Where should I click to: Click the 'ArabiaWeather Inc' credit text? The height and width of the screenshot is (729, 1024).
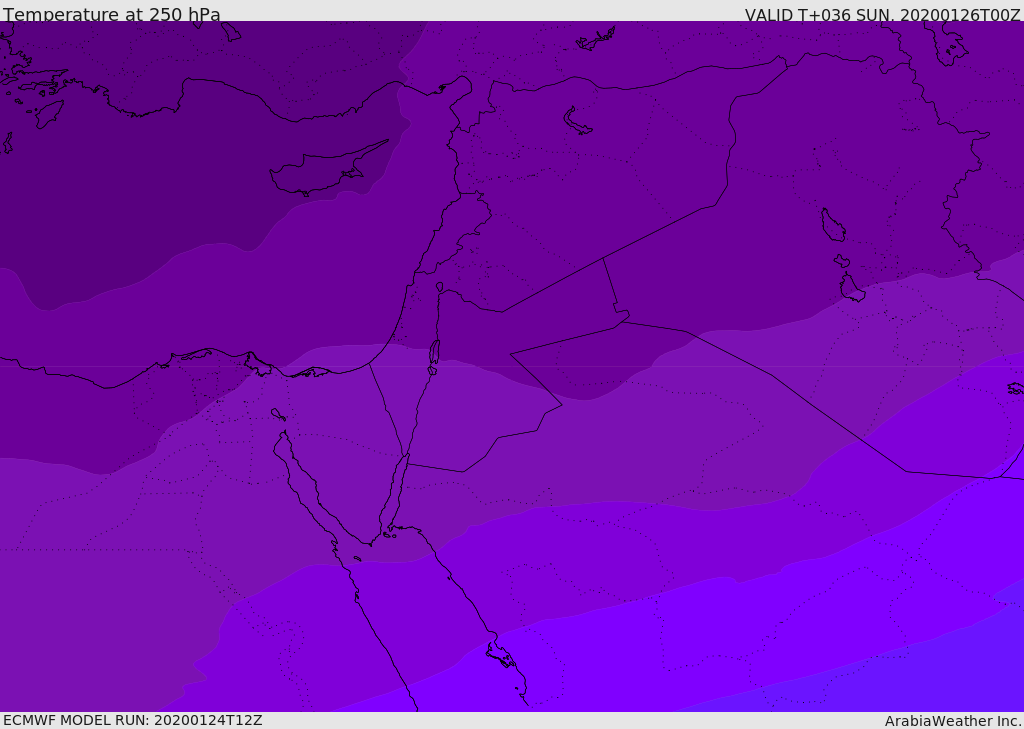pyautogui.click(x=953, y=721)
